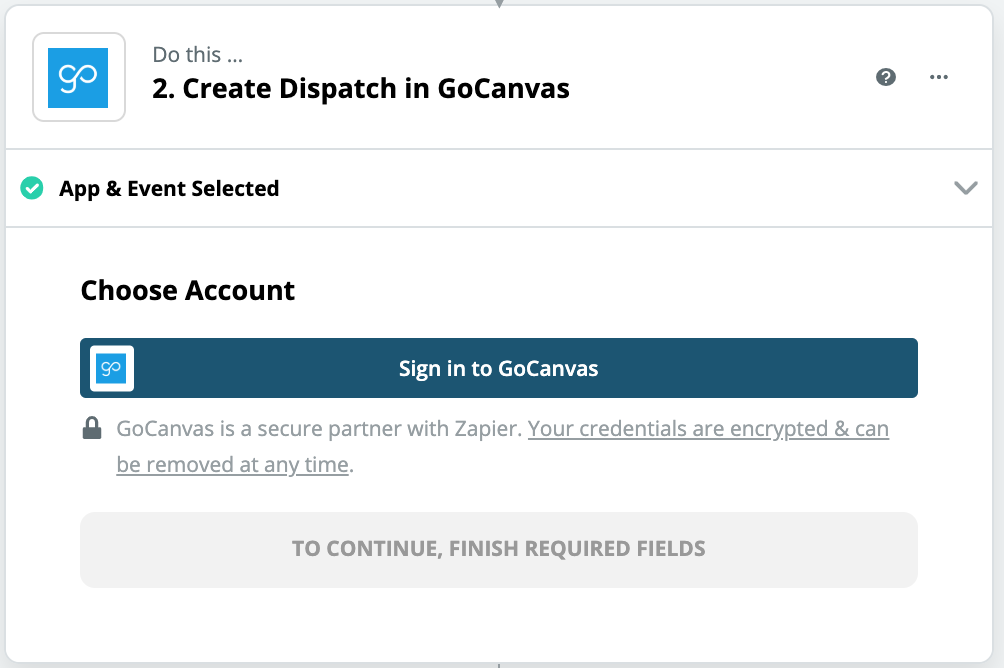The height and width of the screenshot is (668, 1004).
Task: Follow "Your credentials are encrypted & can" link
Action: click(708, 429)
